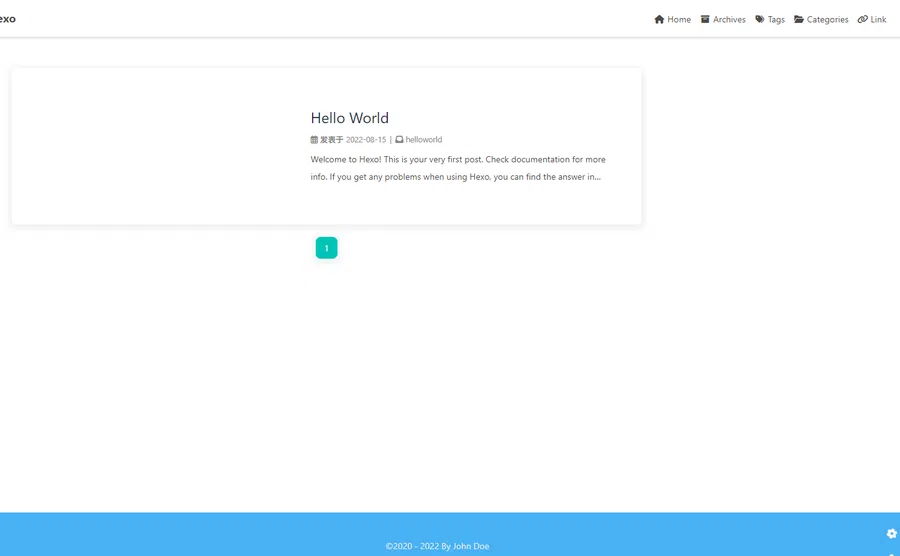The image size is (900, 556).
Task: Open the Hello World post title
Action: (350, 118)
